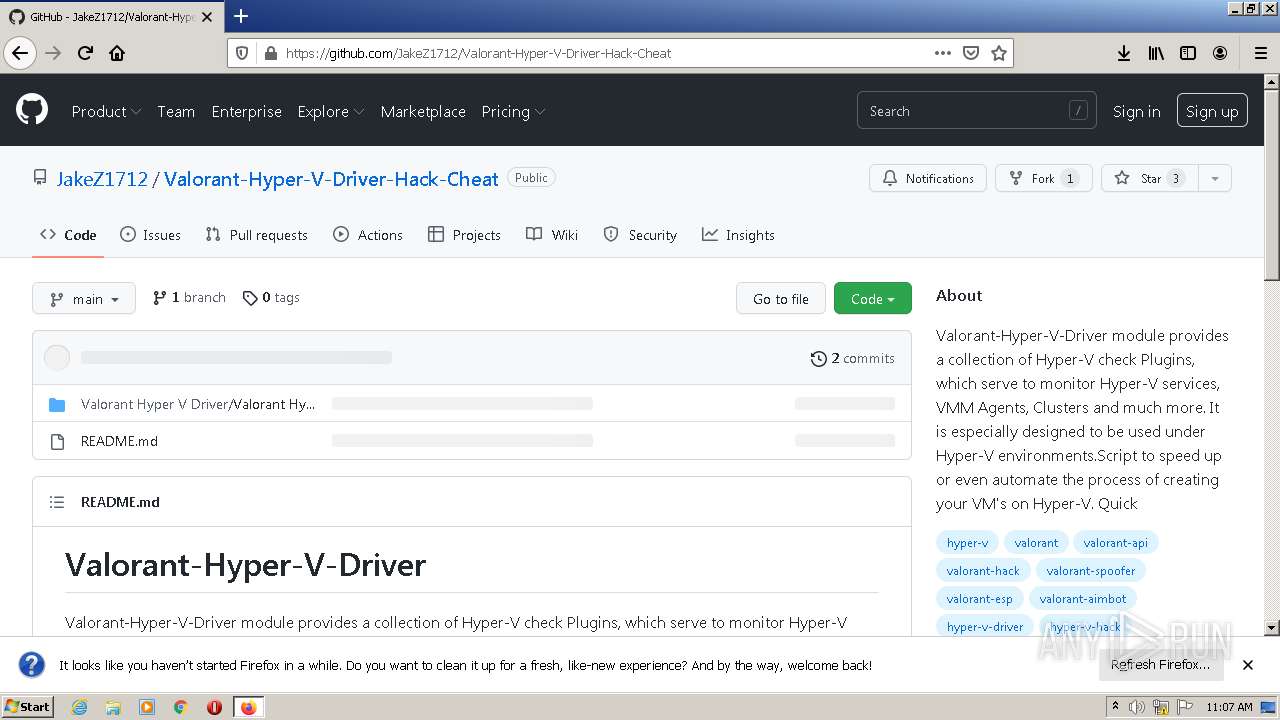Image resolution: width=1280 pixels, height=720 pixels.
Task: Open the Pocket save icon
Action: click(970, 53)
